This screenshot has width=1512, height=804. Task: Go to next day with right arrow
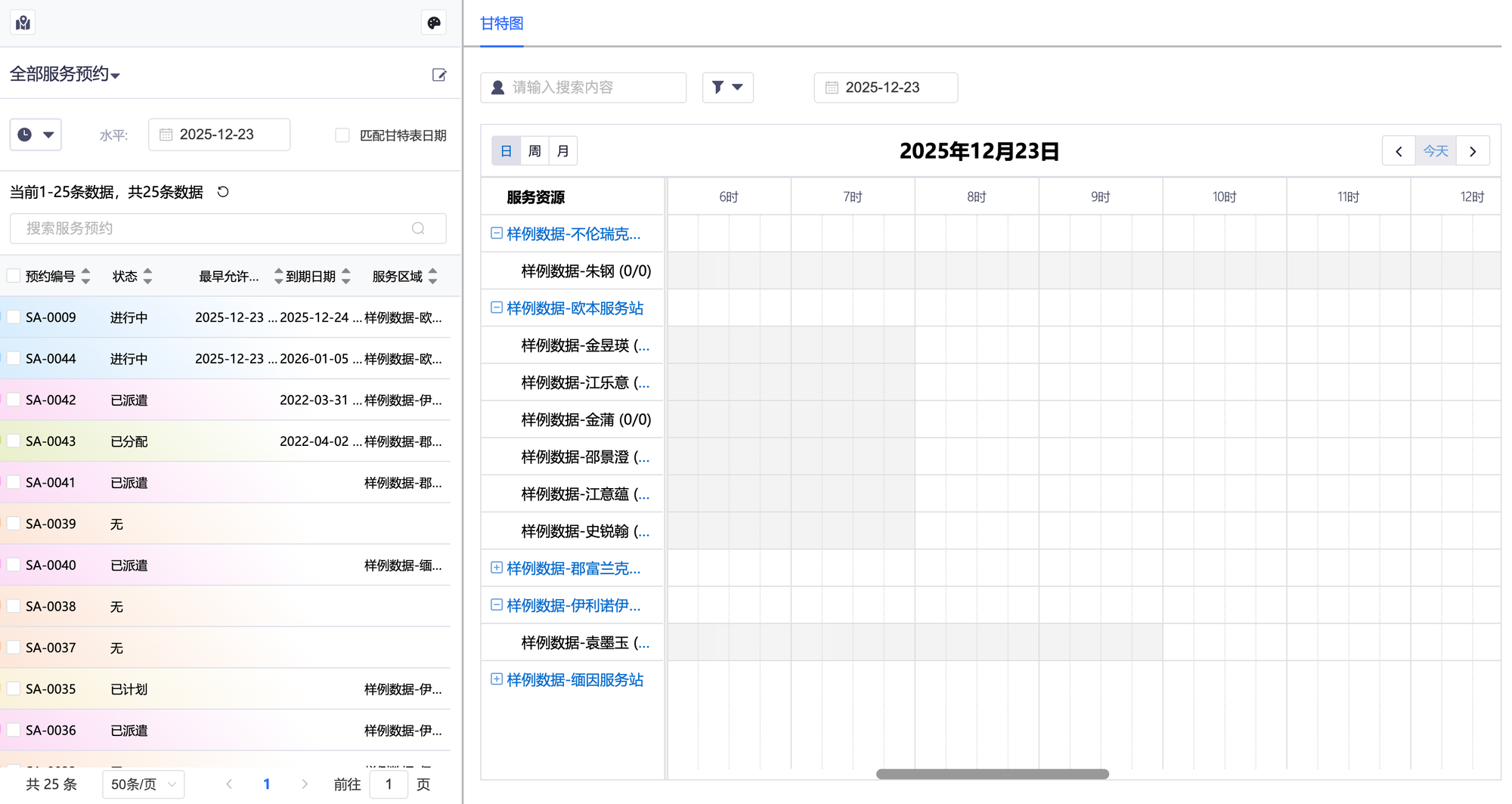pyautogui.click(x=1473, y=151)
